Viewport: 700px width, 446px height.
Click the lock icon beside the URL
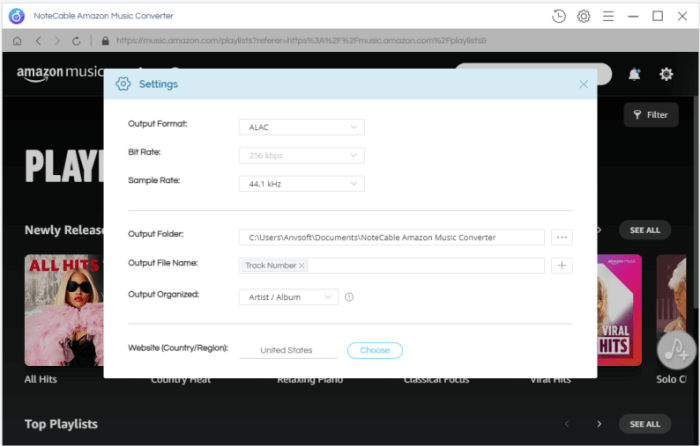click(x=105, y=41)
